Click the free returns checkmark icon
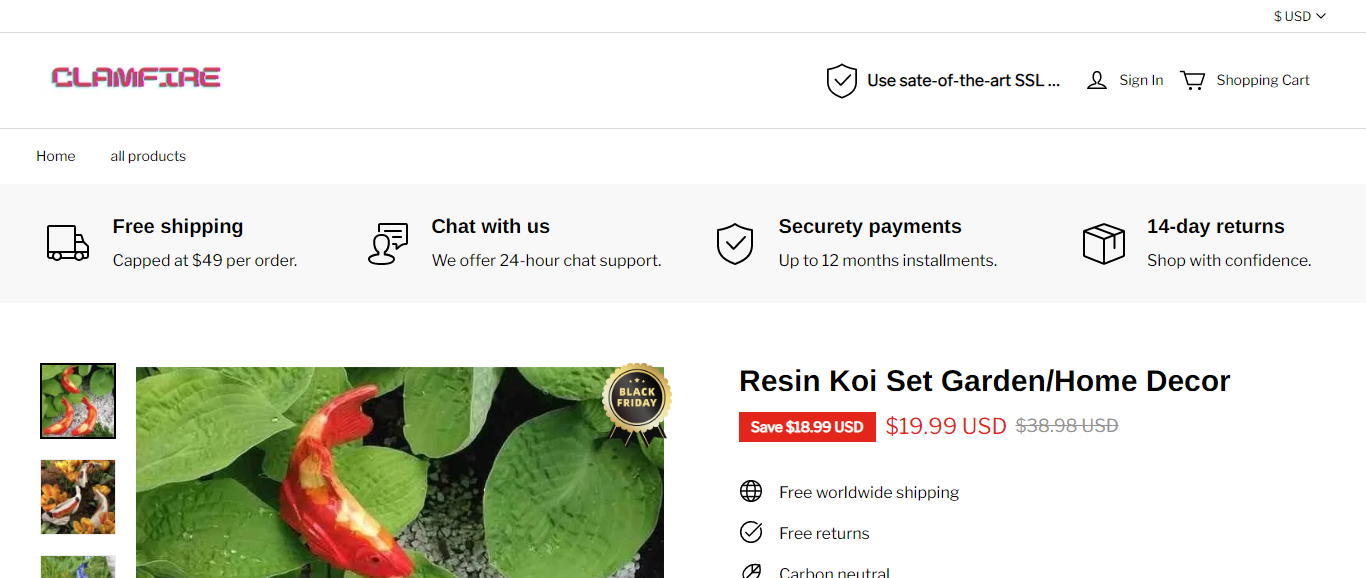 751,532
